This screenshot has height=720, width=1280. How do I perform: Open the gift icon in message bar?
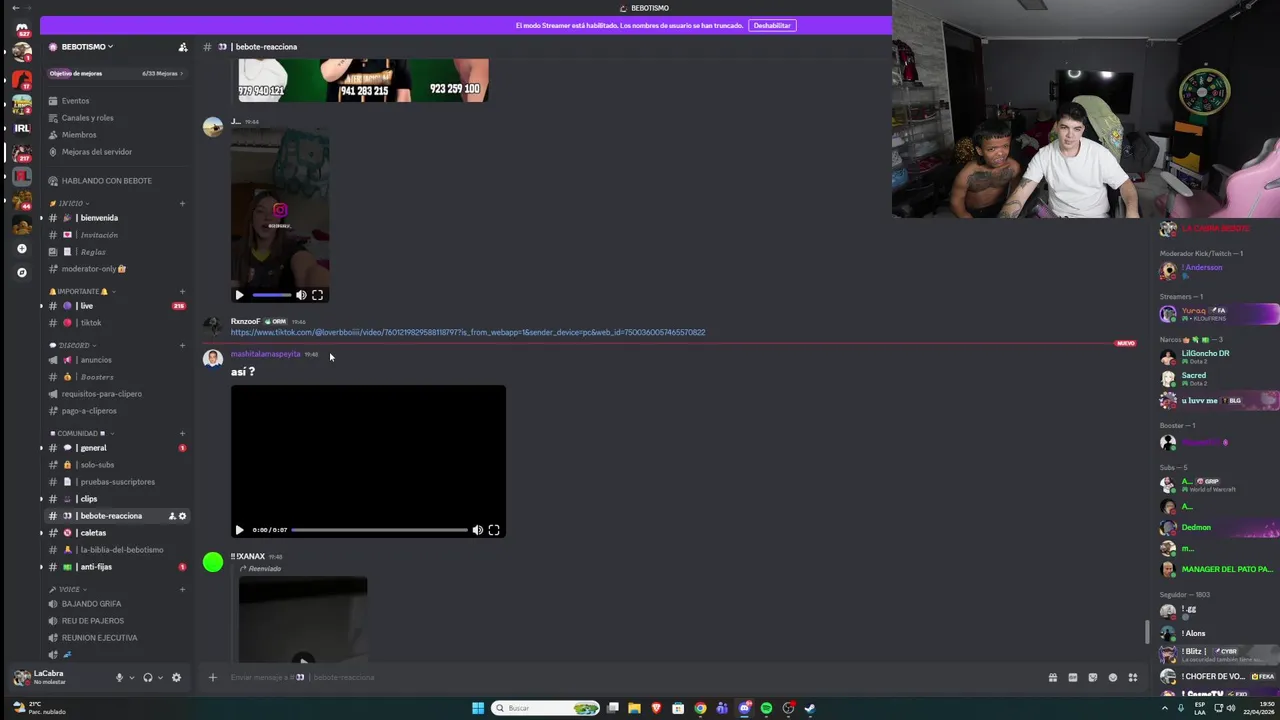point(1052,677)
